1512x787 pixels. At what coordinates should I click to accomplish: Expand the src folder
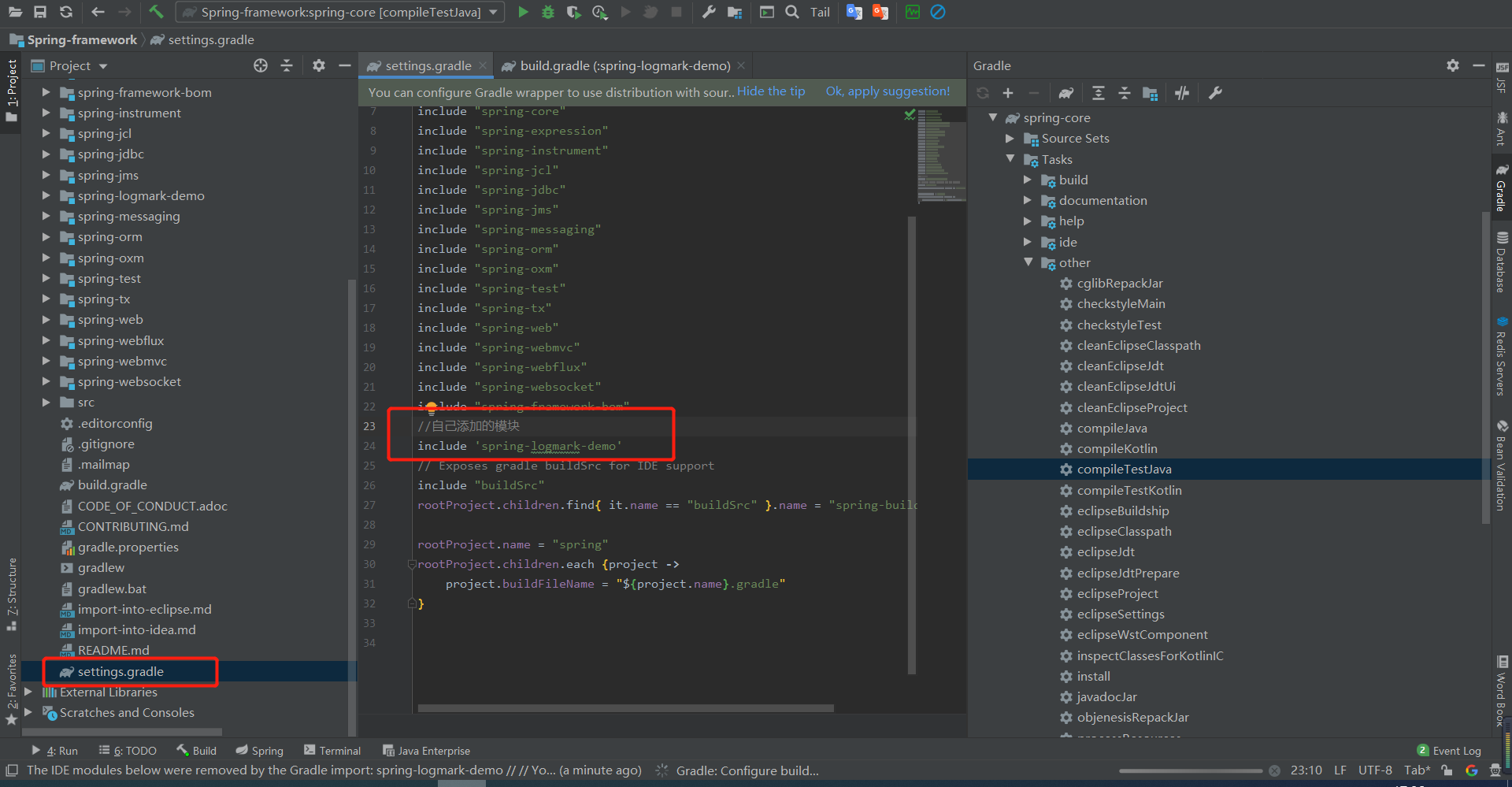pyautogui.click(x=46, y=402)
